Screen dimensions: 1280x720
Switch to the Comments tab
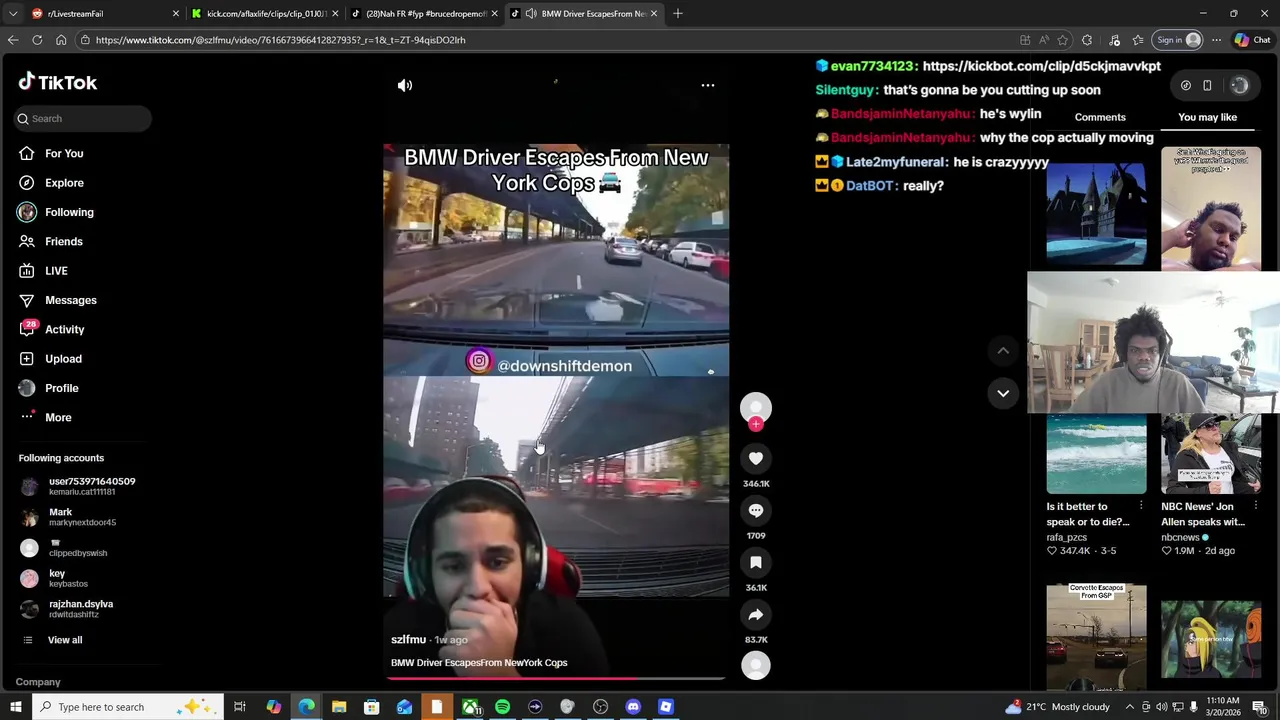click(x=1100, y=117)
